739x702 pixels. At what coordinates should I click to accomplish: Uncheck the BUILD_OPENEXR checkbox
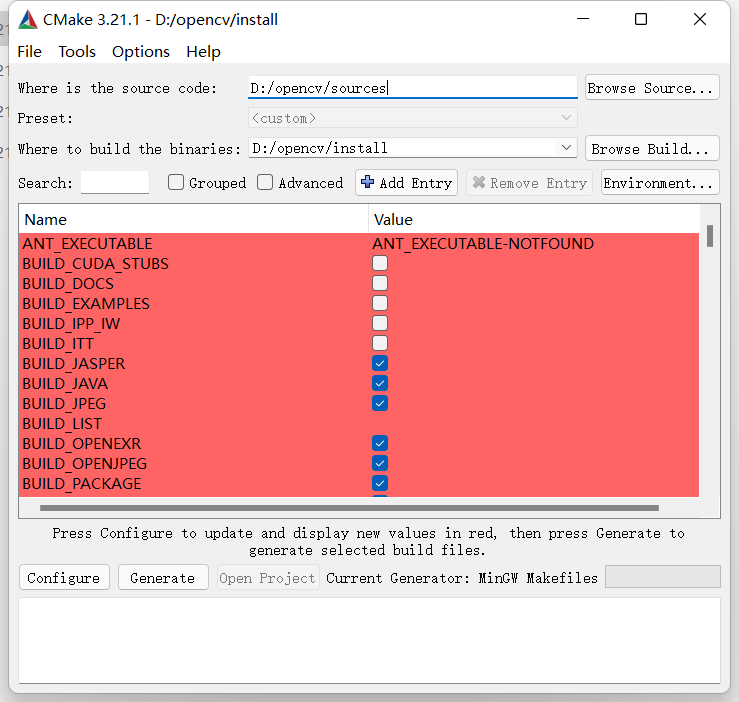point(380,443)
